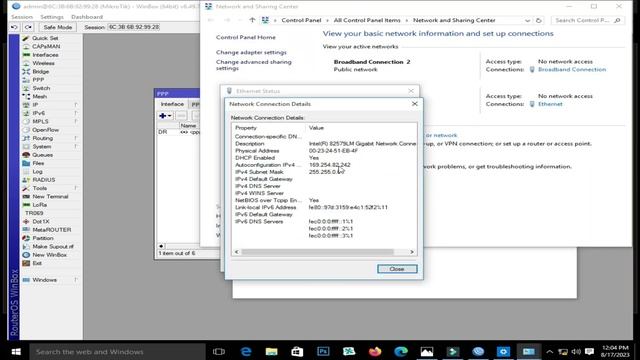The image size is (640, 360).
Task: Open OpenFlow in WinBox sidebar
Action: coord(45,130)
